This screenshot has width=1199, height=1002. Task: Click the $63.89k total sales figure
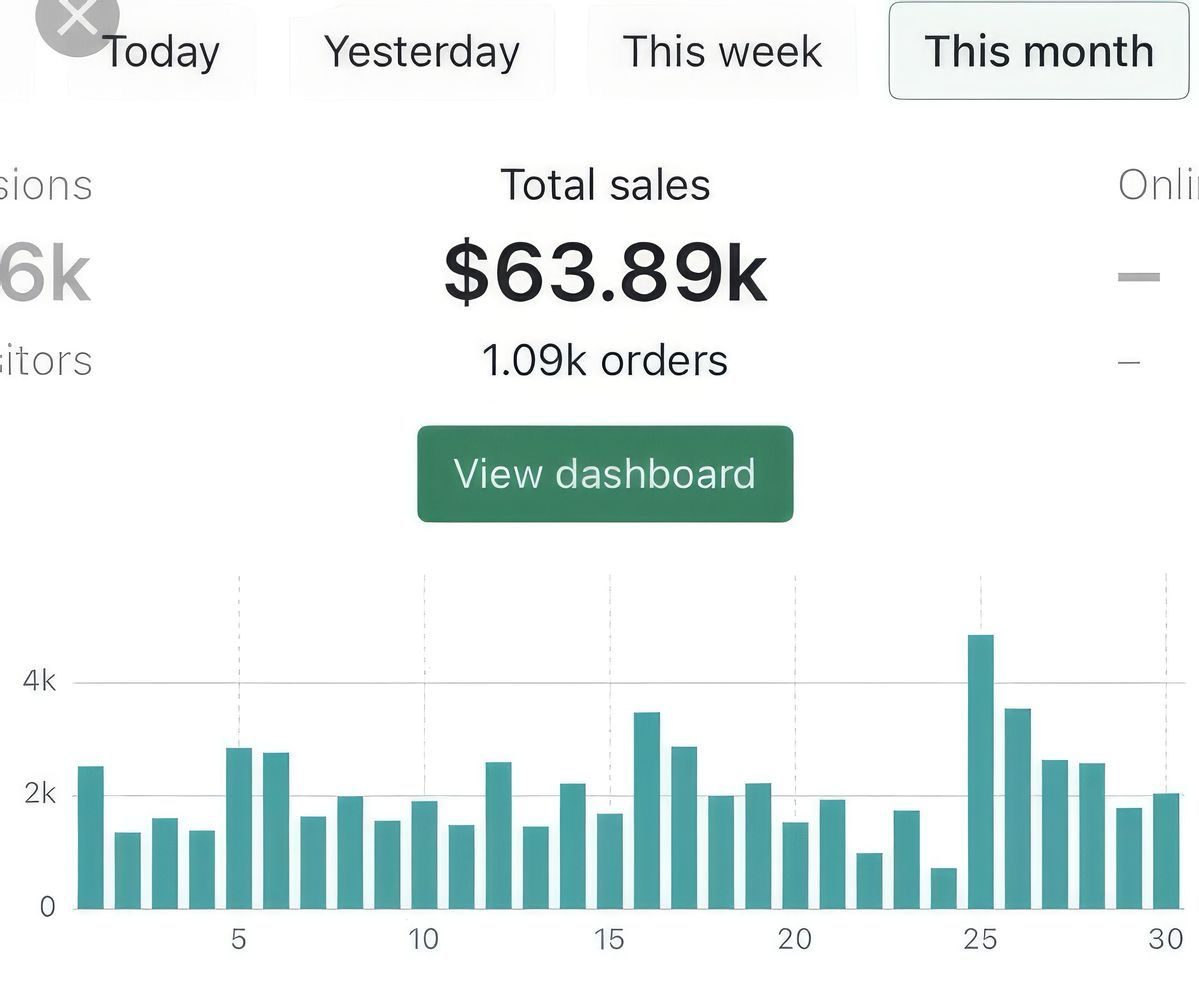click(x=605, y=273)
